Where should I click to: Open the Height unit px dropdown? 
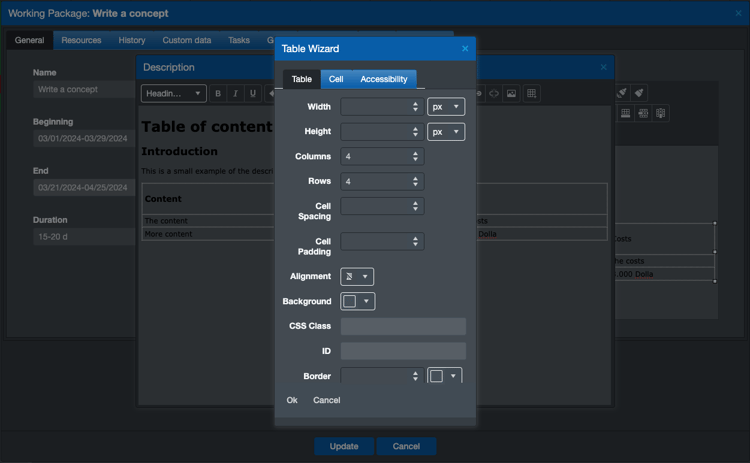[x=446, y=132]
